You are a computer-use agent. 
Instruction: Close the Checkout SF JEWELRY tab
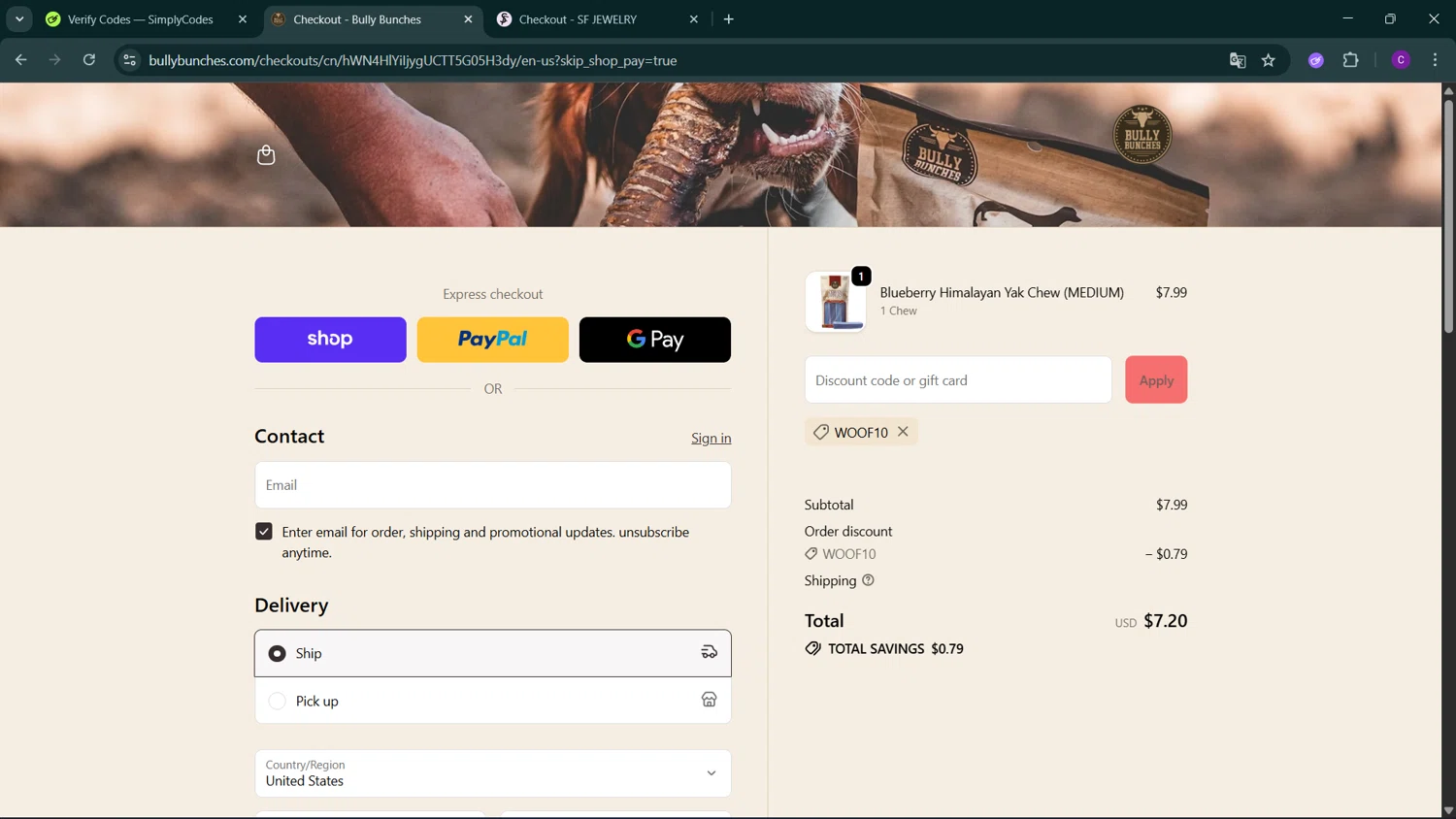[x=694, y=19]
